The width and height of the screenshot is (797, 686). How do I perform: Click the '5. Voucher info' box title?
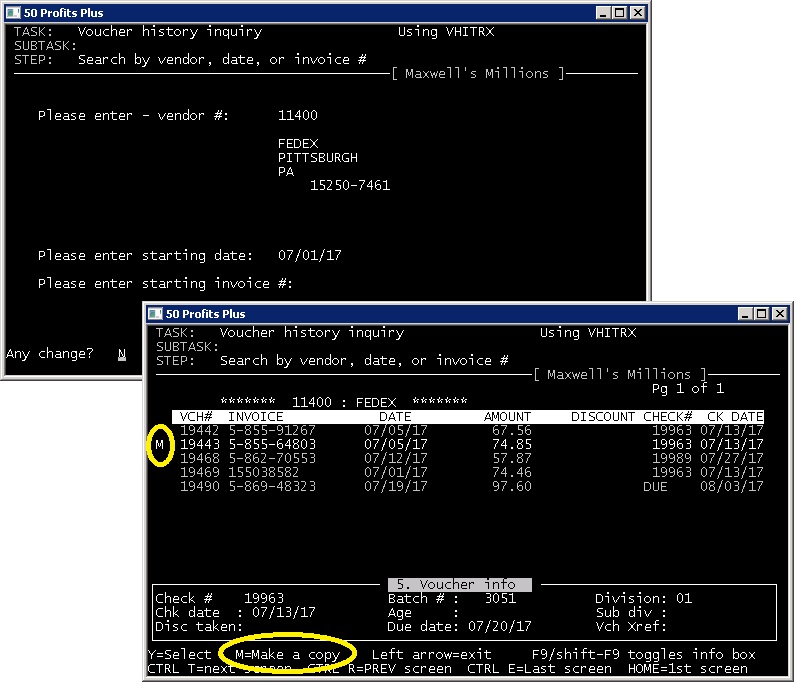click(459, 584)
